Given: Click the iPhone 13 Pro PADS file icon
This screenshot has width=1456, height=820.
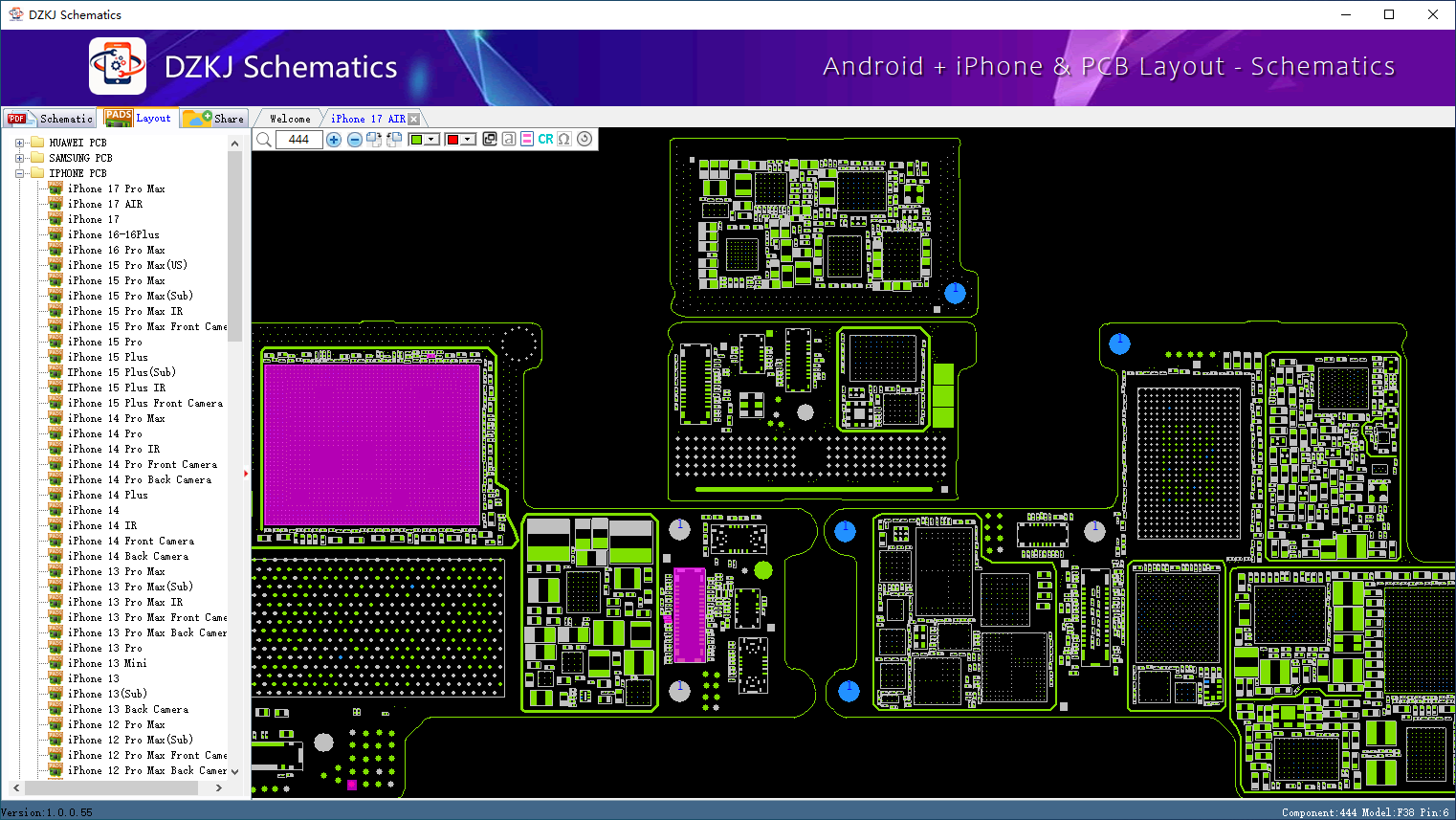Looking at the screenshot, I should pos(55,648).
